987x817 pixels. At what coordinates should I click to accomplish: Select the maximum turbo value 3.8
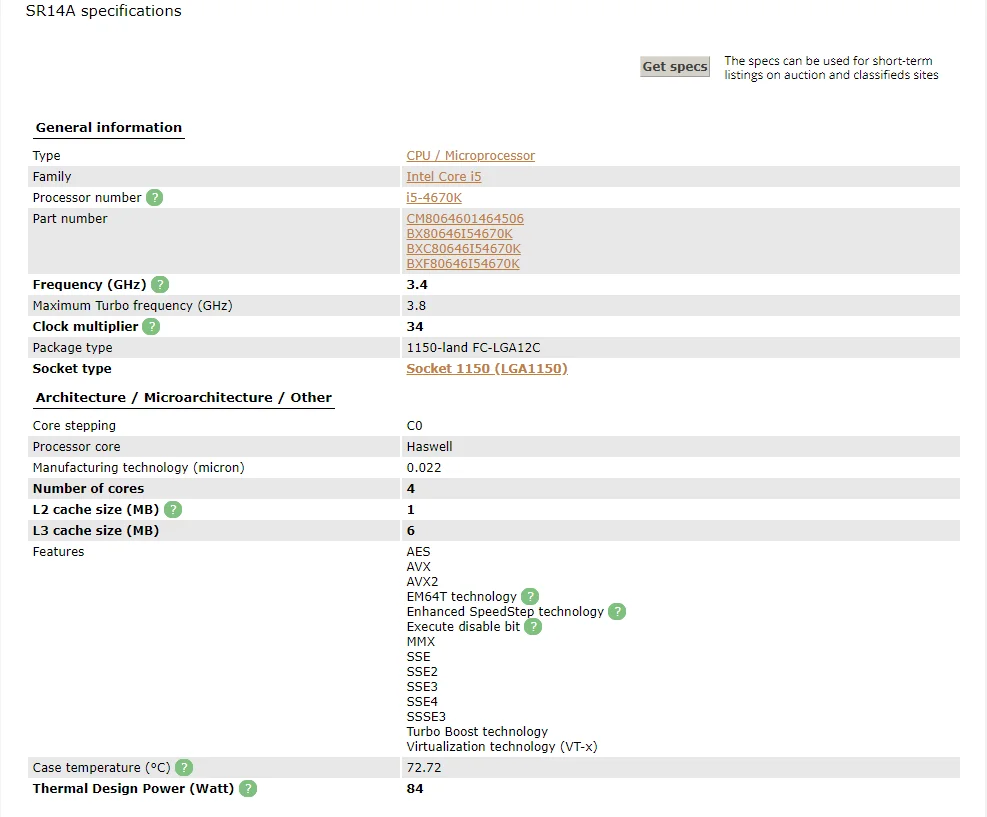(416, 306)
